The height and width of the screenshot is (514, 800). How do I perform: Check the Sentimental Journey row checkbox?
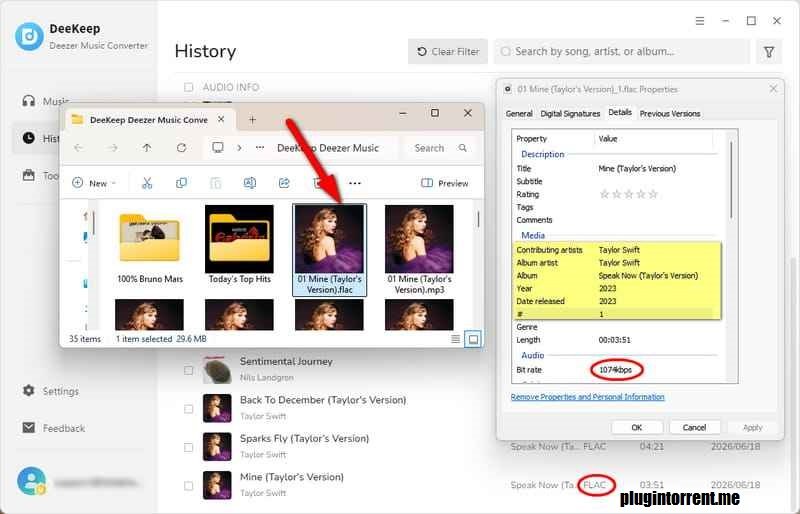pyautogui.click(x=188, y=370)
